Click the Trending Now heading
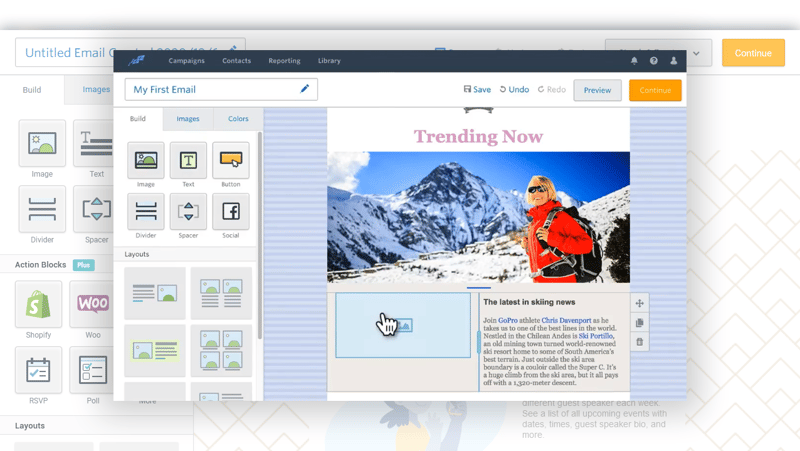 coord(478,136)
